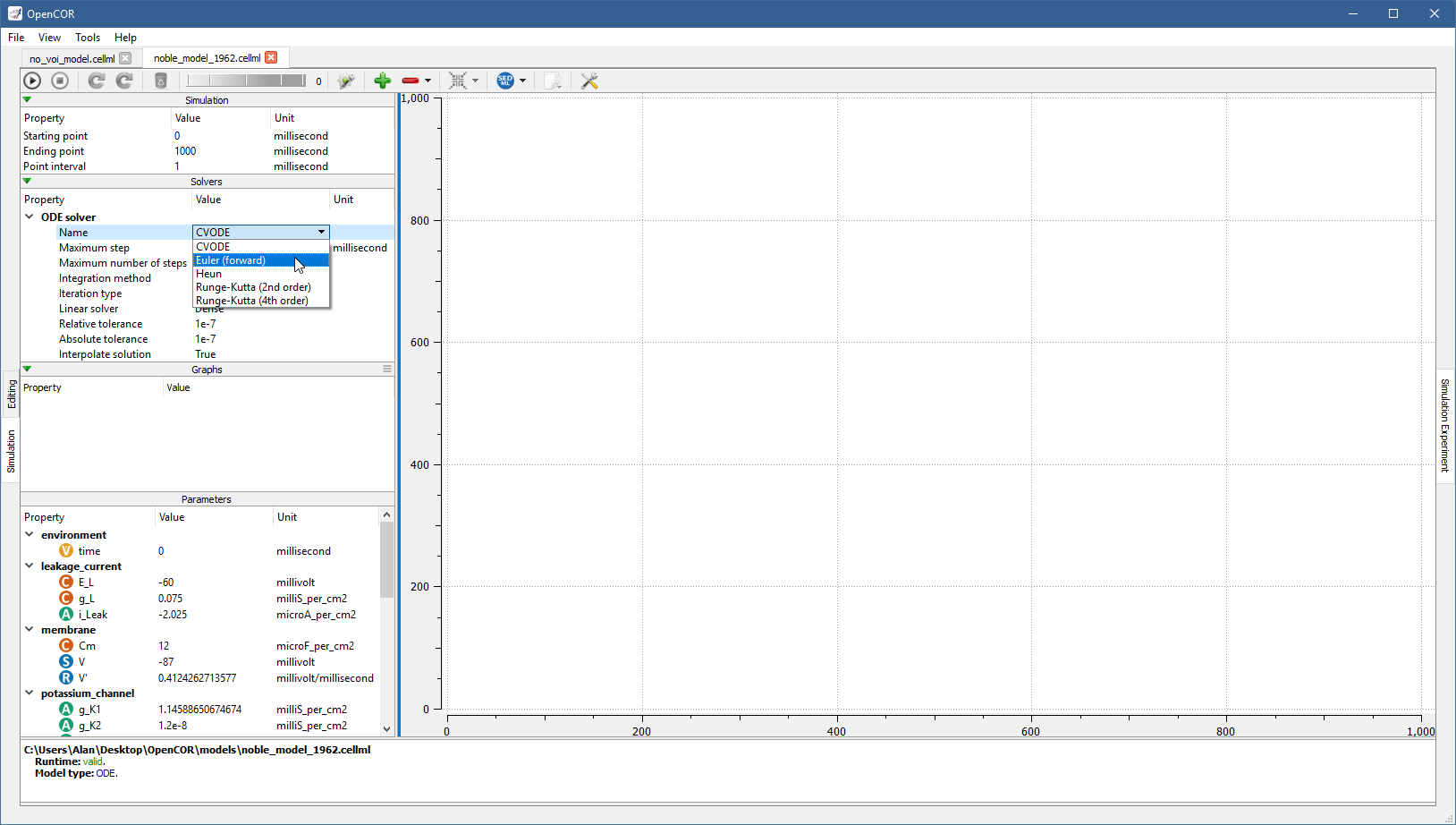Click the reset model parameters icon
The height and width of the screenshot is (825, 1456).
tap(97, 81)
